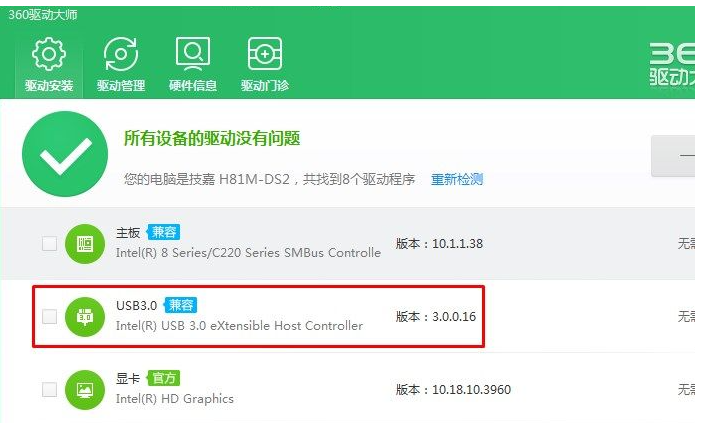Viewport: 701px width, 438px height.
Task: Click the USB3.0 green device icon
Action: click(85, 317)
